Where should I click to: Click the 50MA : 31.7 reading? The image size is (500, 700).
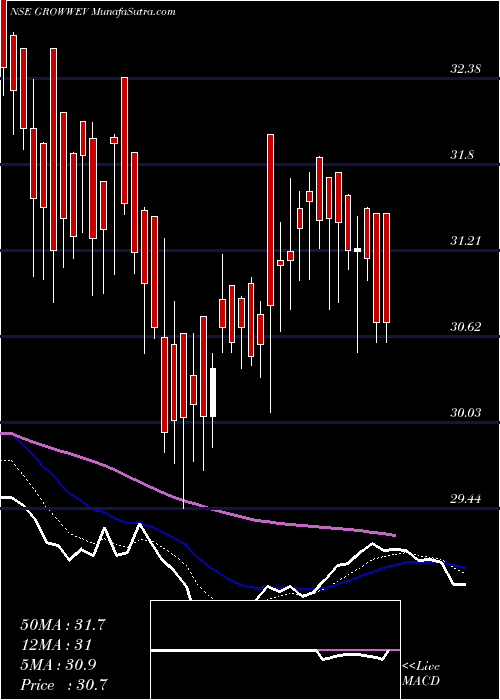63,625
